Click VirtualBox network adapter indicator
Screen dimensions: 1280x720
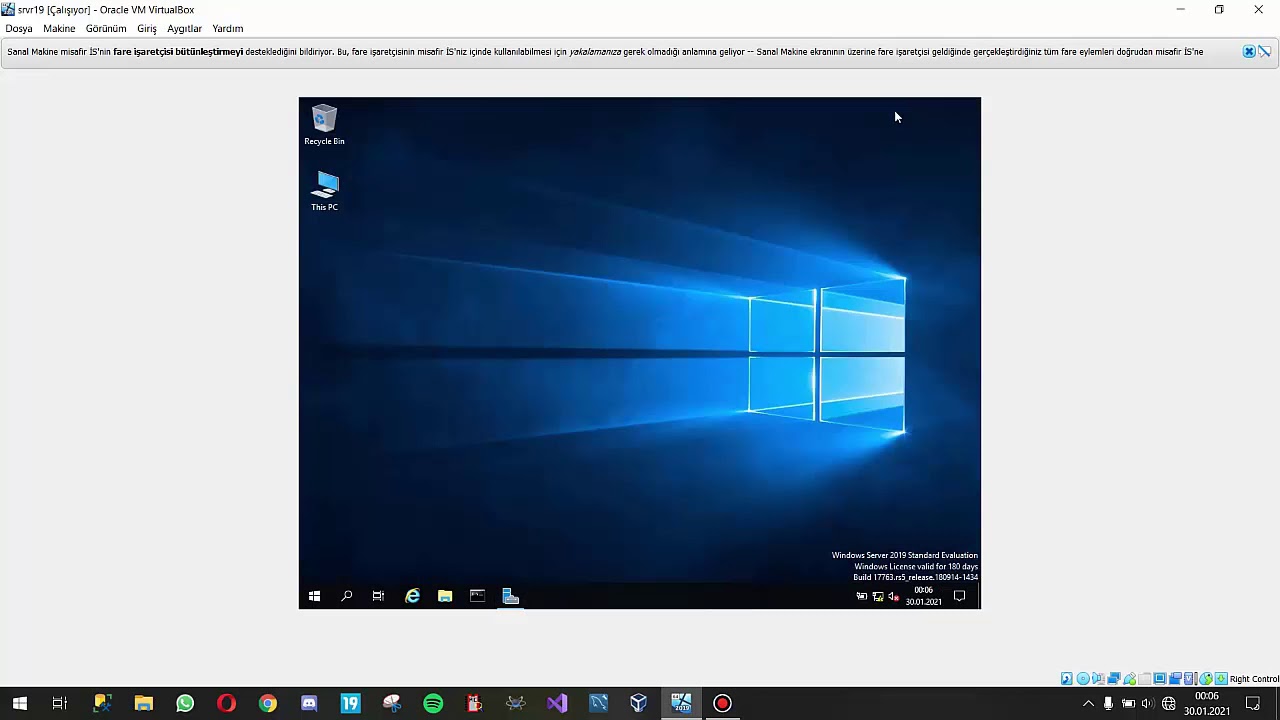pyautogui.click(x=1113, y=679)
